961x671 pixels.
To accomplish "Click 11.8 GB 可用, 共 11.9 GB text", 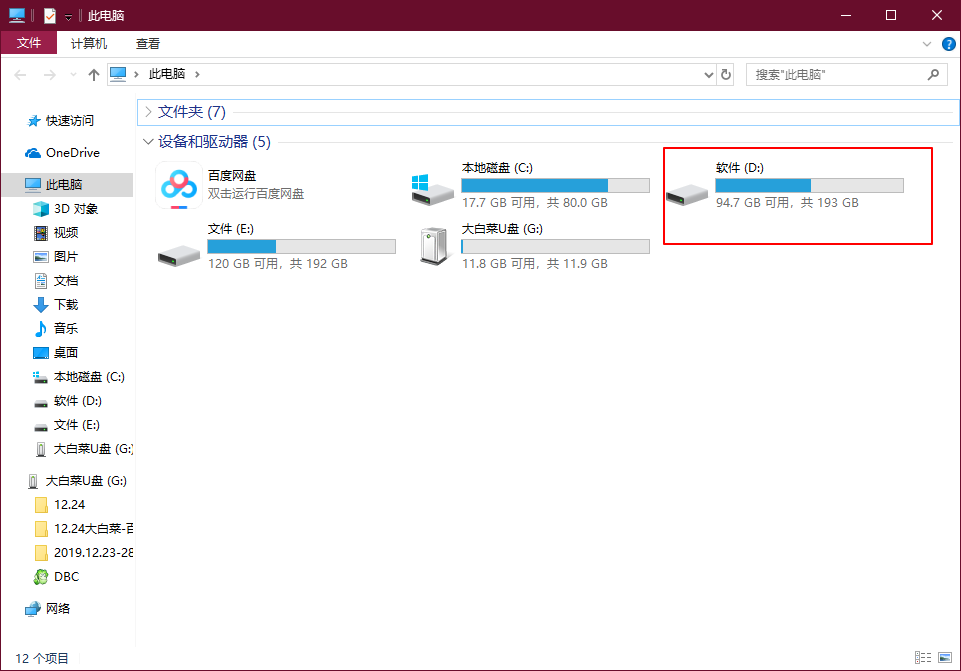I will [535, 263].
